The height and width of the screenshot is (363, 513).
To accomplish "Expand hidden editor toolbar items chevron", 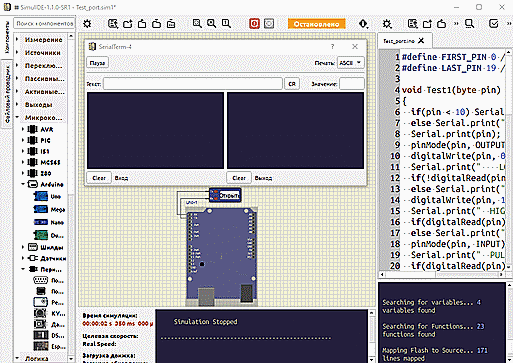I will point(456,24).
